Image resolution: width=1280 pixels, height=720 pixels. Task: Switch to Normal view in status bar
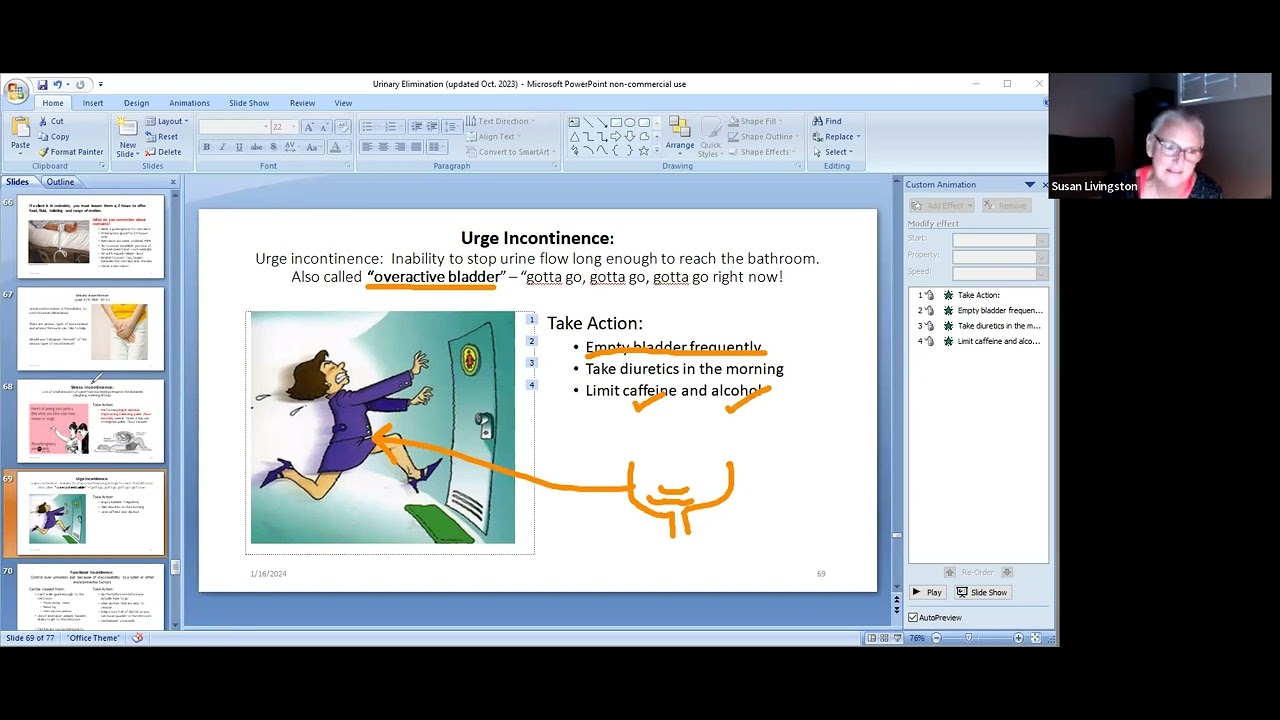[872, 638]
